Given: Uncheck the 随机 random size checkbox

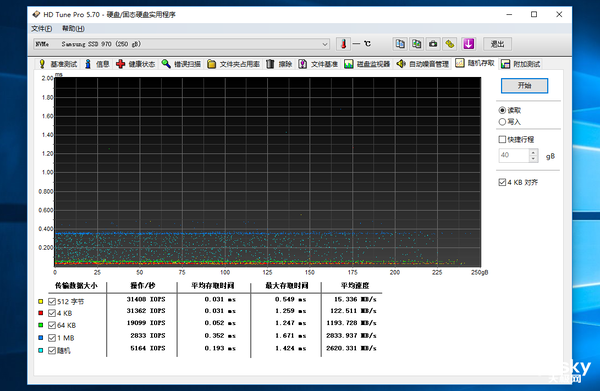Looking at the screenshot, I should pyautogui.click(x=52, y=350).
